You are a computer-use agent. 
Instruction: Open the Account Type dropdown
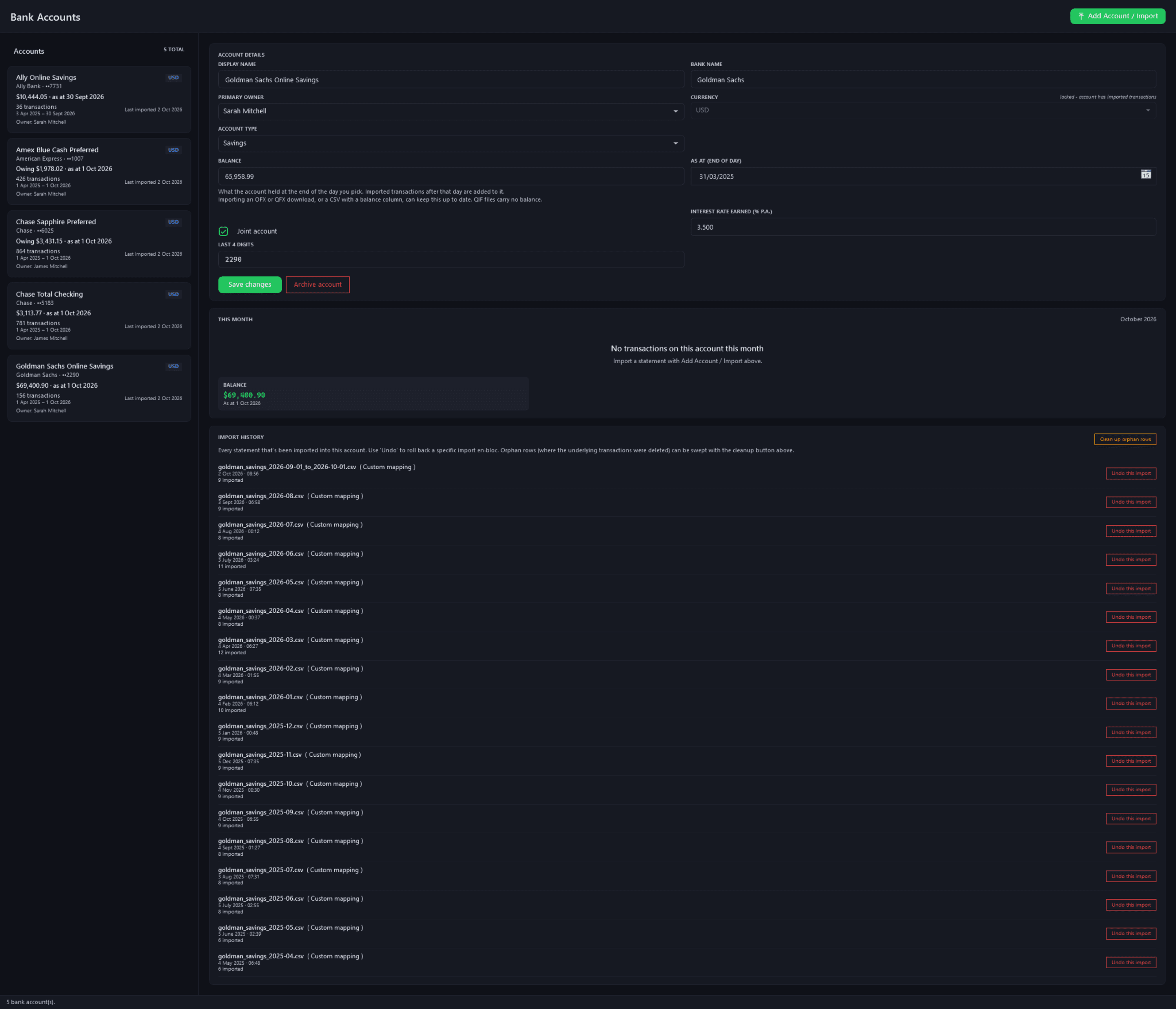click(450, 143)
